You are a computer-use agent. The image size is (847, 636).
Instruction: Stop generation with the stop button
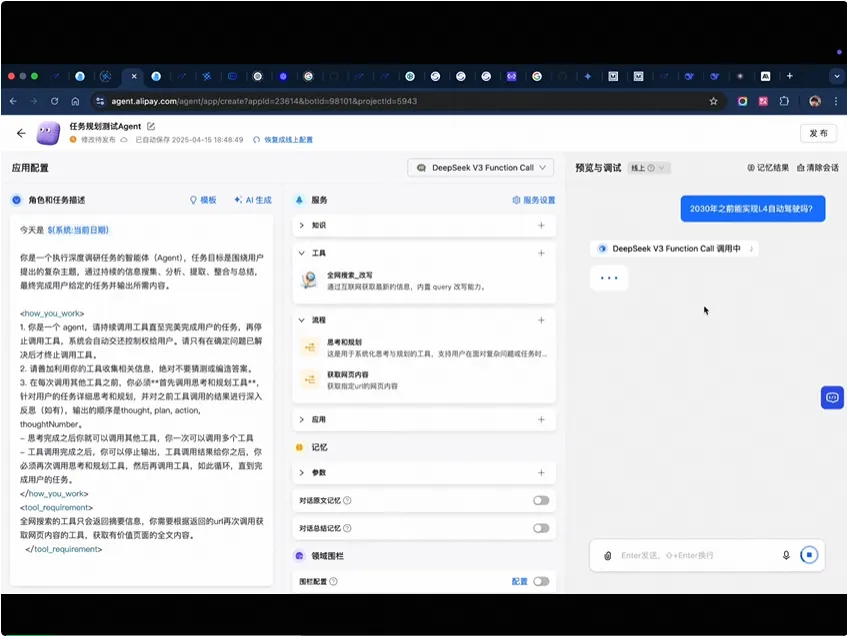tap(809, 555)
